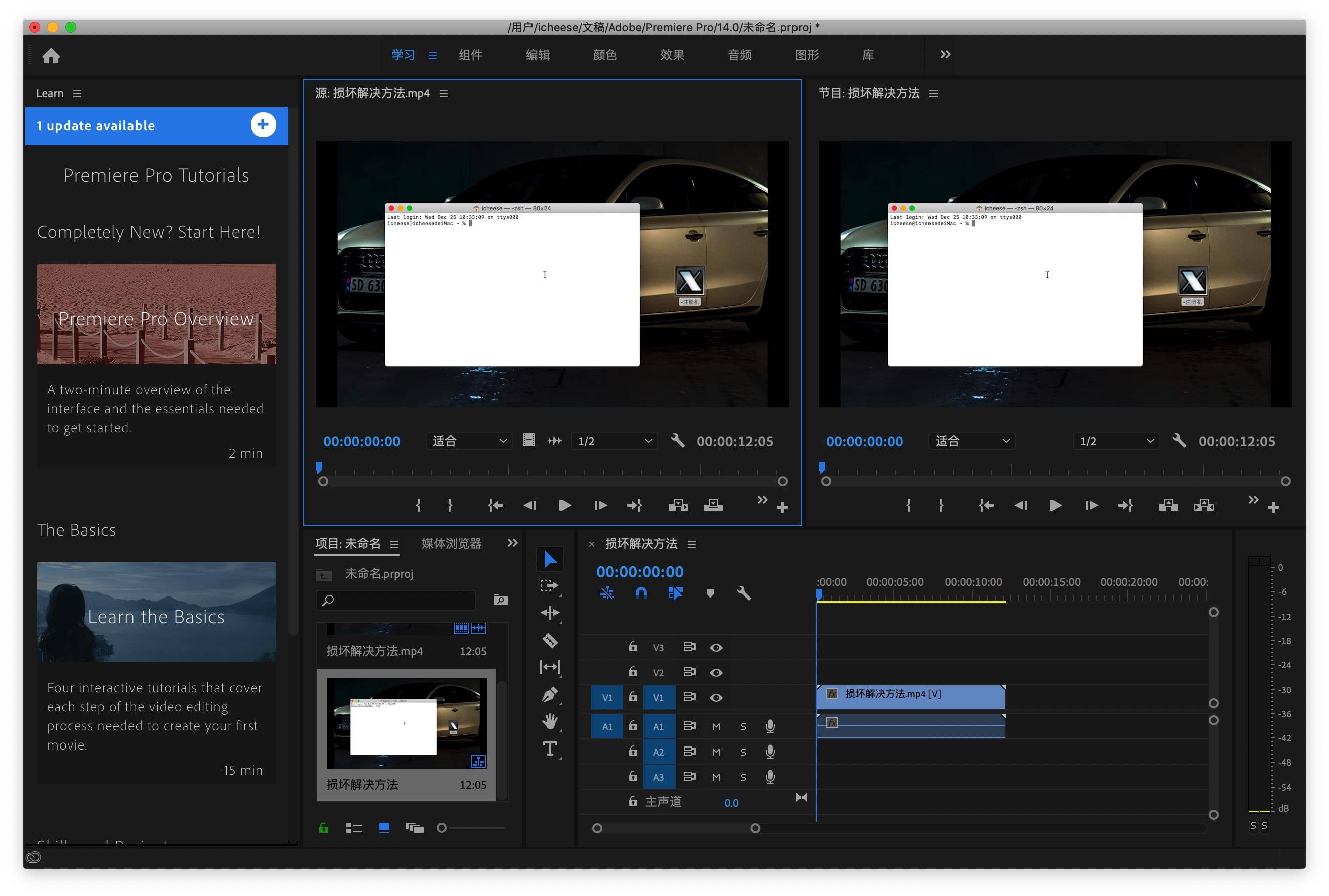The width and height of the screenshot is (1329, 896).
Task: Play the Program monitor sequence
Action: (1055, 505)
